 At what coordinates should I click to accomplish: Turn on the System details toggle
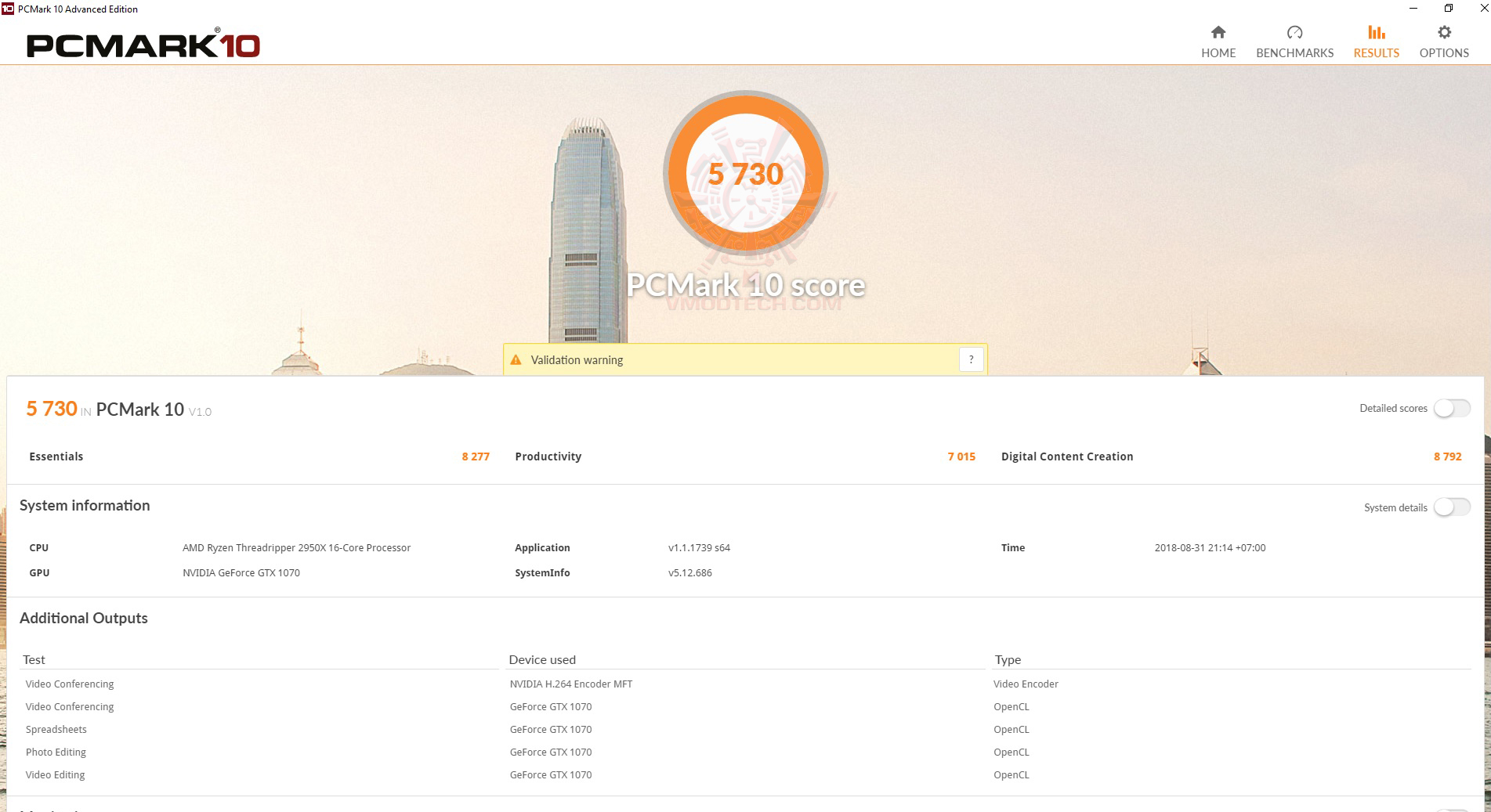pos(1452,507)
